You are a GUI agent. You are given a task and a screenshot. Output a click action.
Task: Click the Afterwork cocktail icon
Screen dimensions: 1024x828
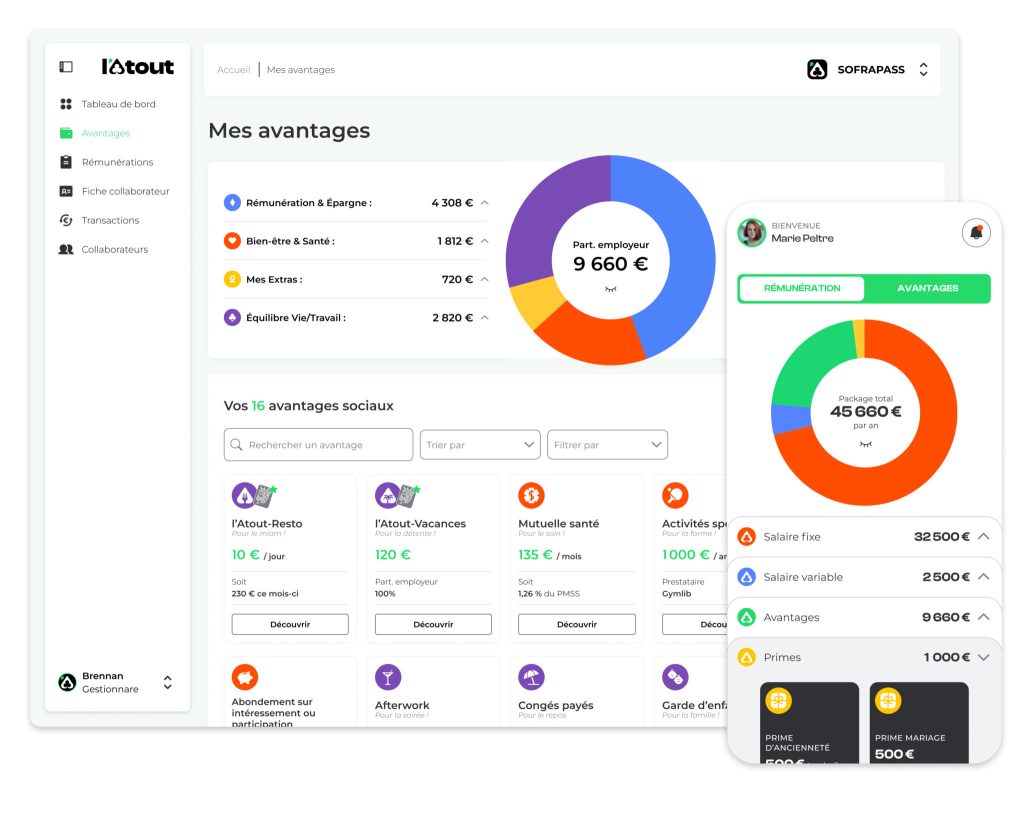click(388, 677)
